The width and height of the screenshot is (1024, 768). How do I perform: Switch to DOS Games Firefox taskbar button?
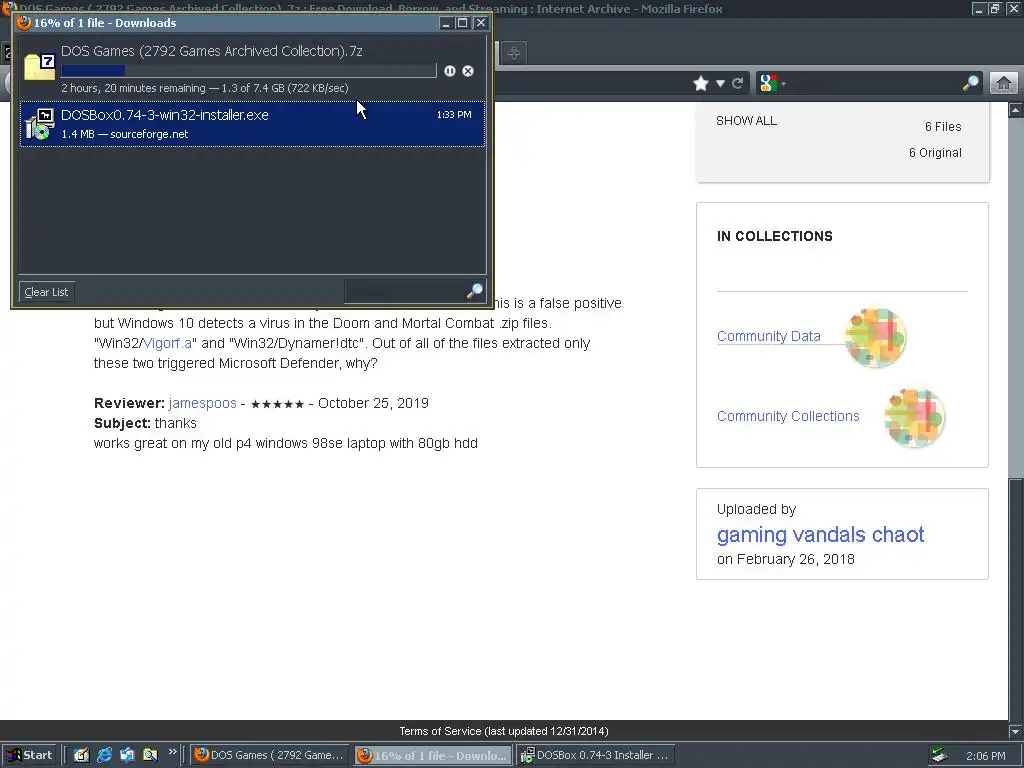pyautogui.click(x=270, y=756)
